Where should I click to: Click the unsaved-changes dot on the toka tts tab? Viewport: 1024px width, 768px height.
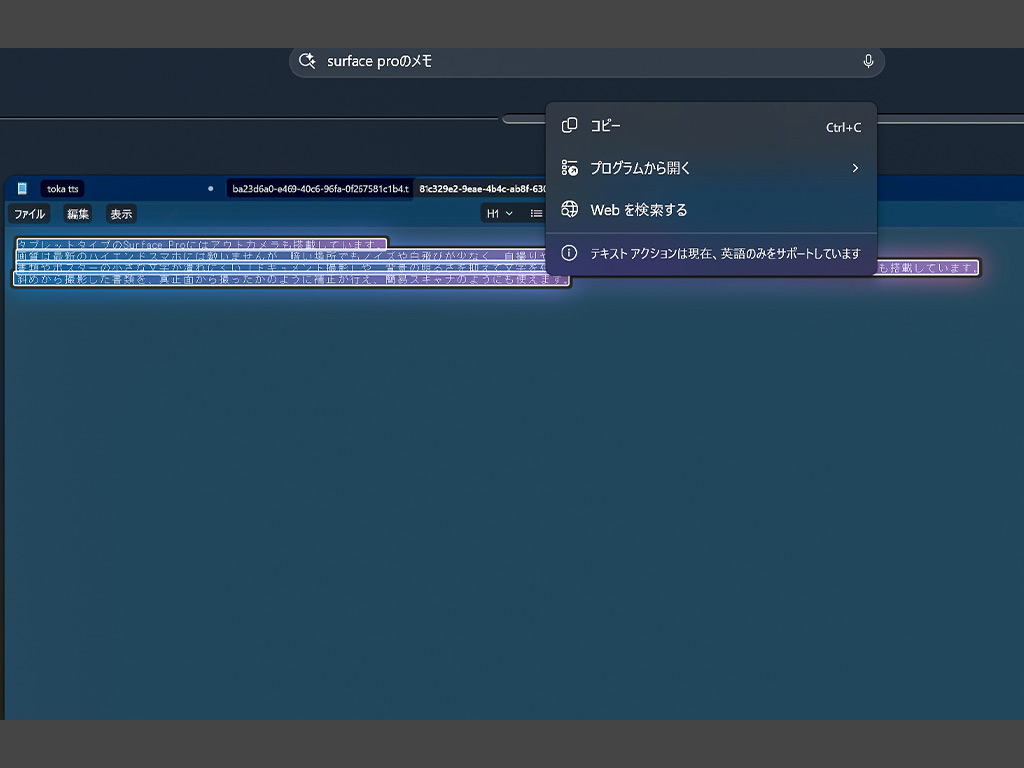[210, 189]
